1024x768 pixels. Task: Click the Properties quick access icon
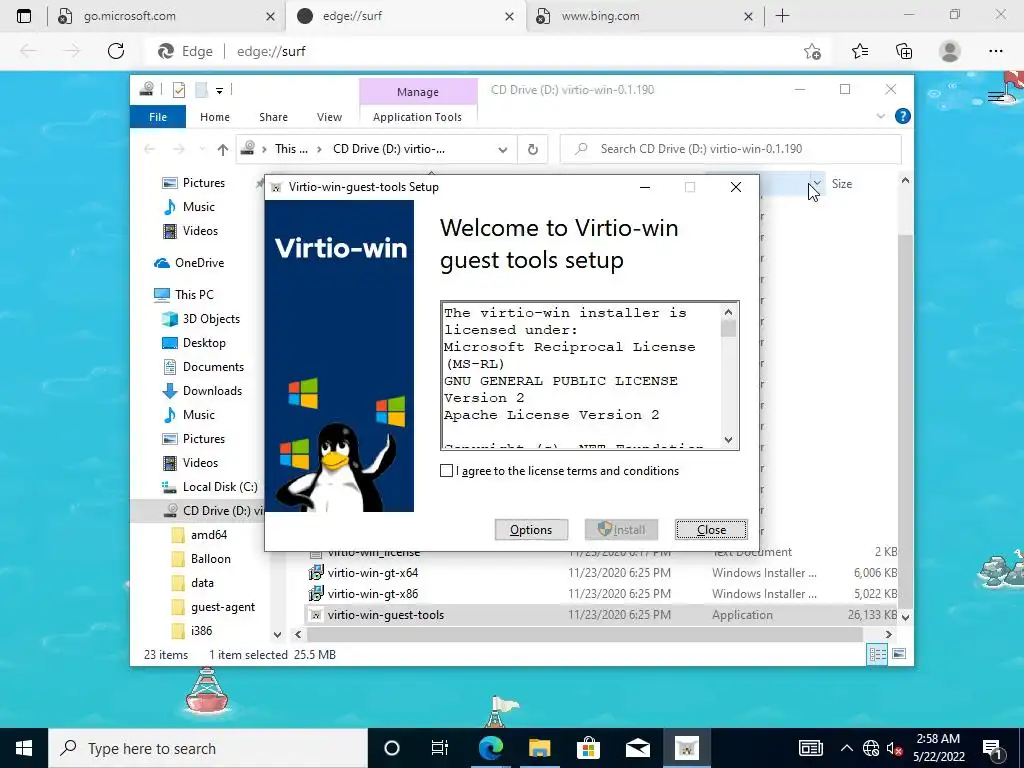pos(179,90)
